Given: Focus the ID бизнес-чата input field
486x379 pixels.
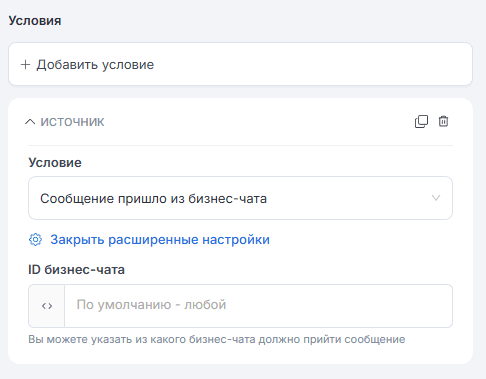Looking at the screenshot, I should [x=258, y=306].
